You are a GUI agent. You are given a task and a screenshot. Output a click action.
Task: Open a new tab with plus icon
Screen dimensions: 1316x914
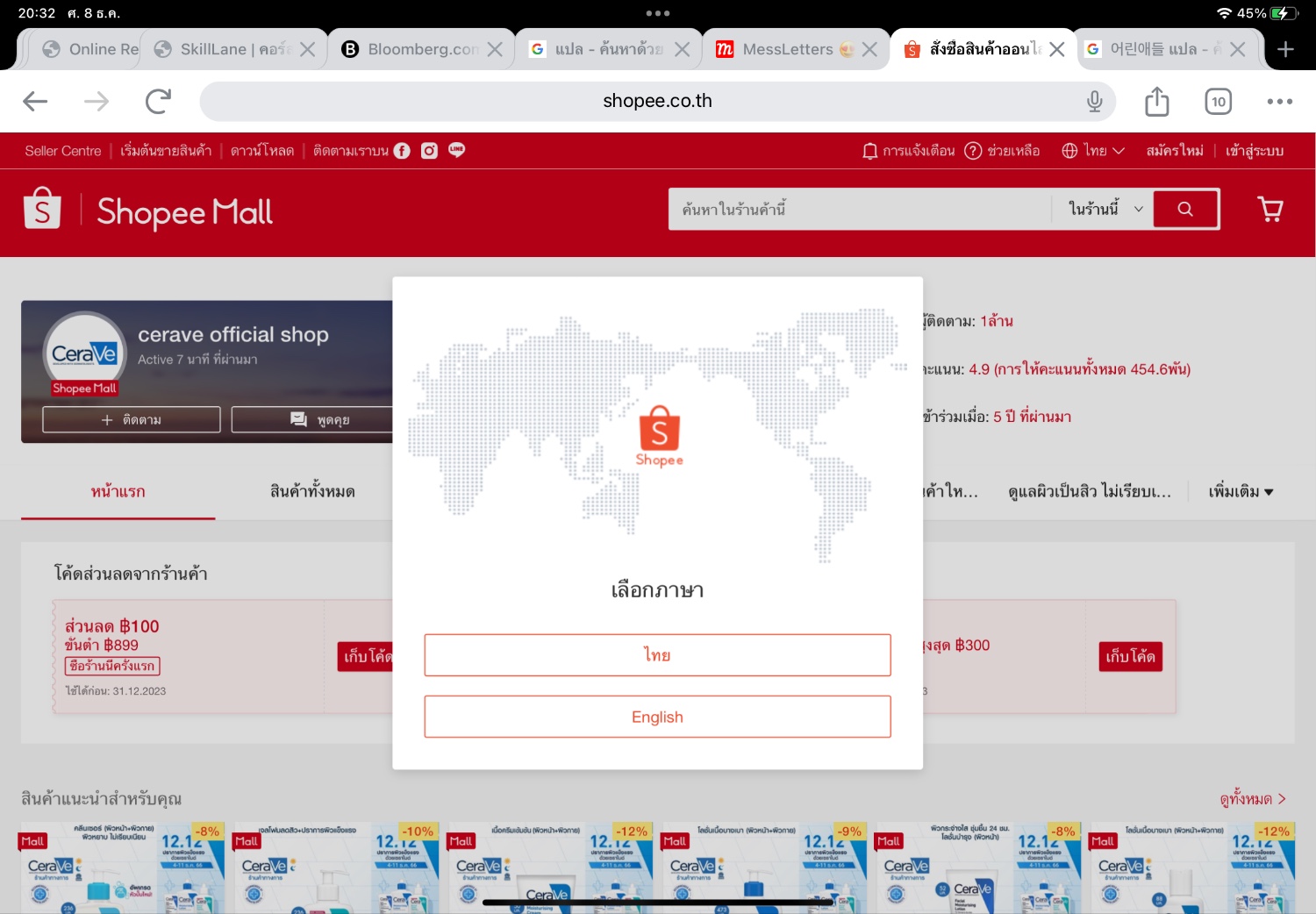pyautogui.click(x=1286, y=49)
